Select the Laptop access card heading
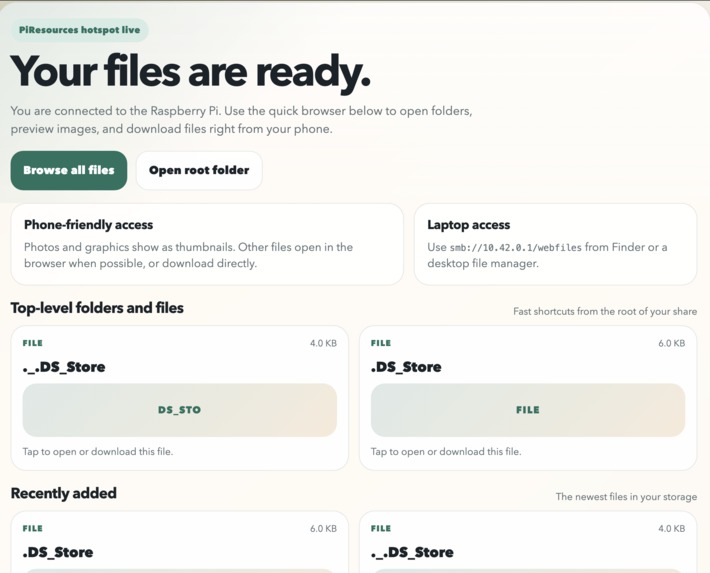The height and width of the screenshot is (573, 710). 469,225
